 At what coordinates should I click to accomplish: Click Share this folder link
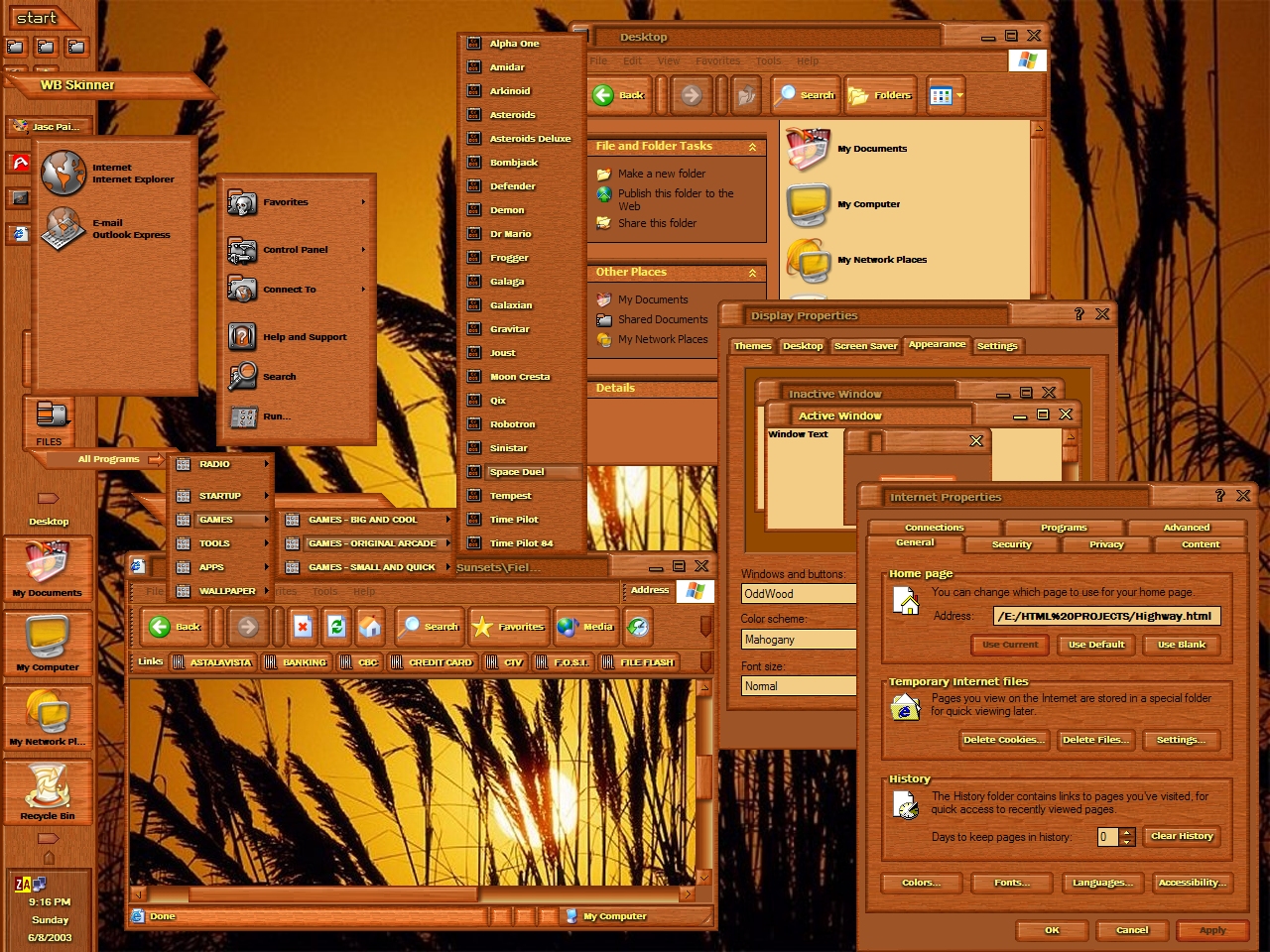coord(657,223)
